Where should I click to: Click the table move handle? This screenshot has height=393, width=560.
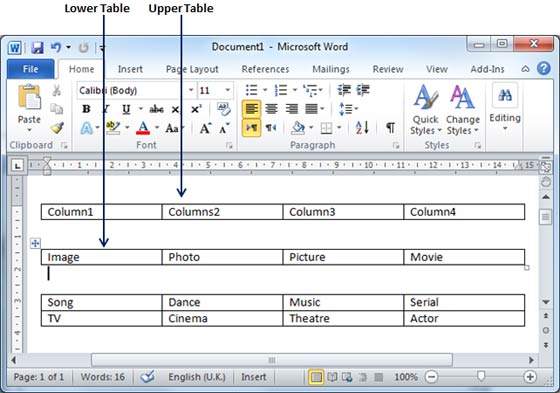[x=35, y=243]
